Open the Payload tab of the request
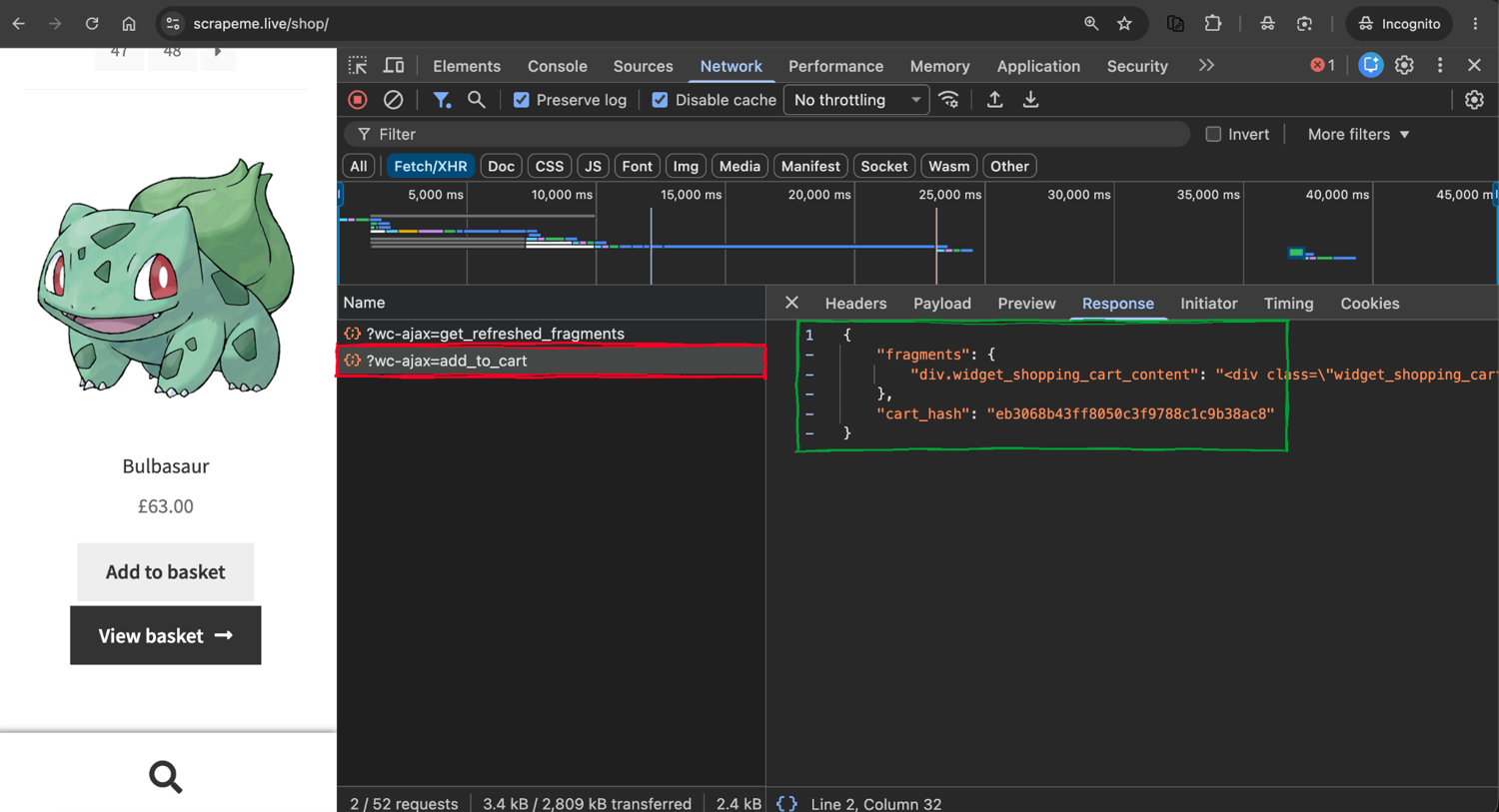Viewport: 1499px width, 812px height. [x=942, y=304]
